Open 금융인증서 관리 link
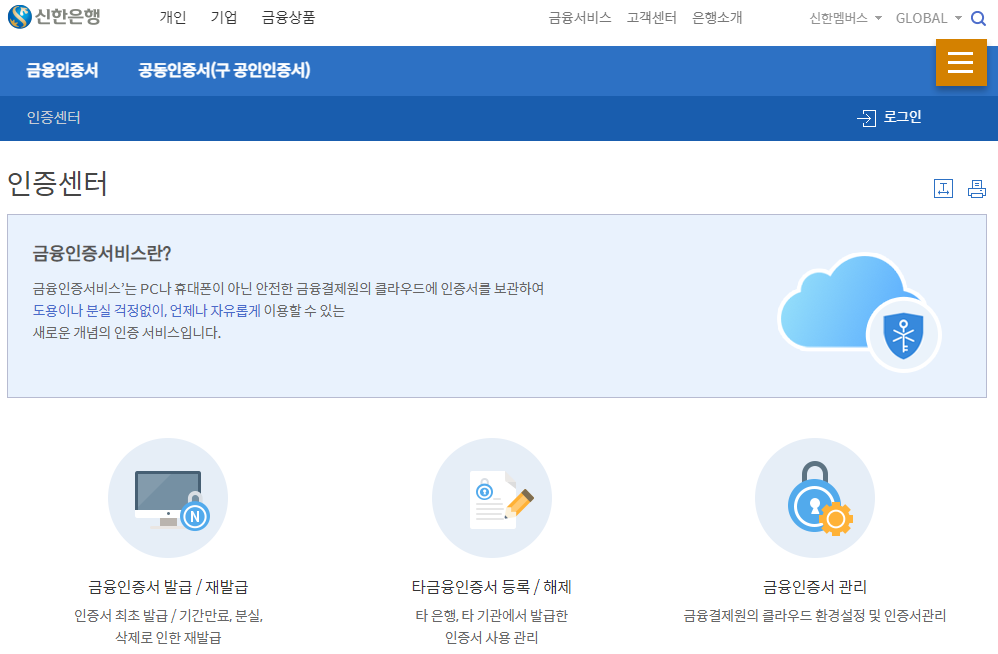Image resolution: width=998 pixels, height=654 pixels. click(815, 587)
